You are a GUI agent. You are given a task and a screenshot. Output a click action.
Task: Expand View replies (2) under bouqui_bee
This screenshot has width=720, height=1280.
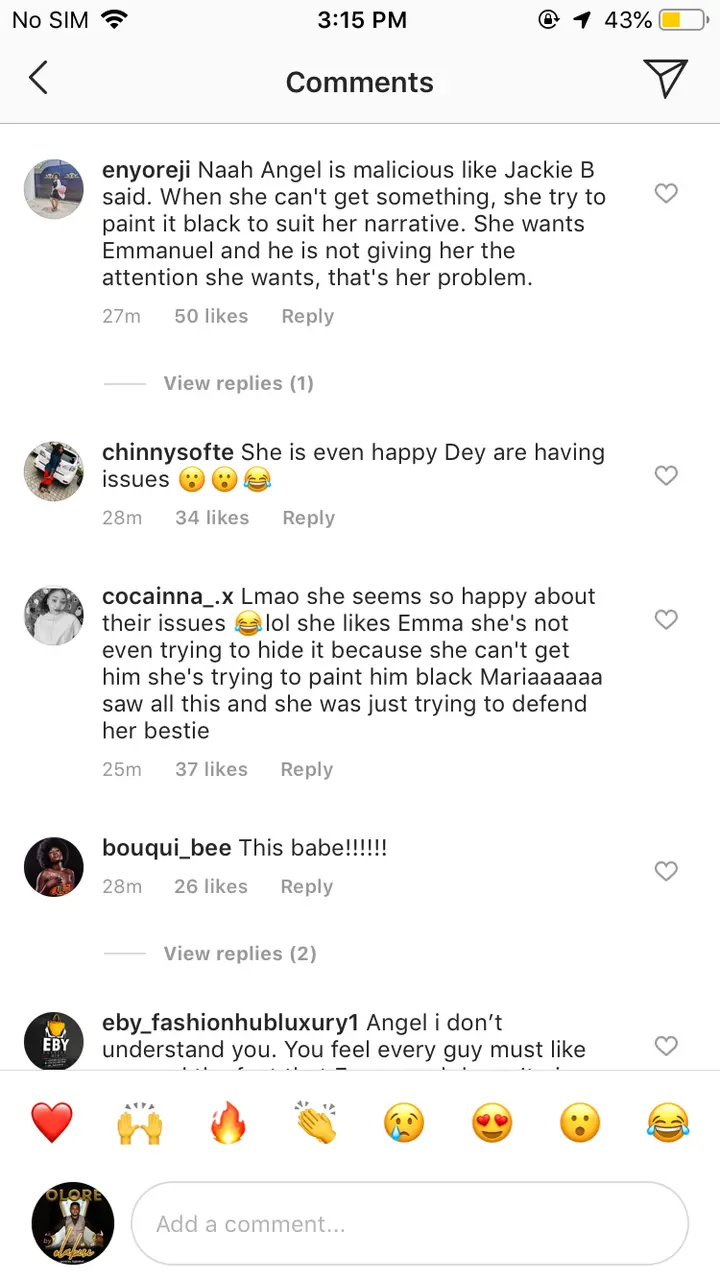click(x=240, y=953)
